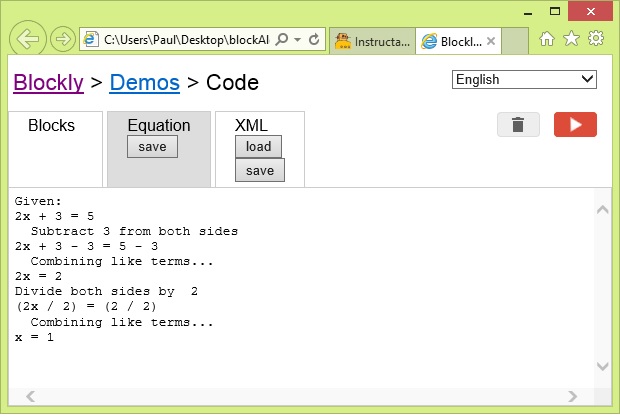The height and width of the screenshot is (419, 620).
Task: Minimize the browser window
Action: [x=528, y=12]
